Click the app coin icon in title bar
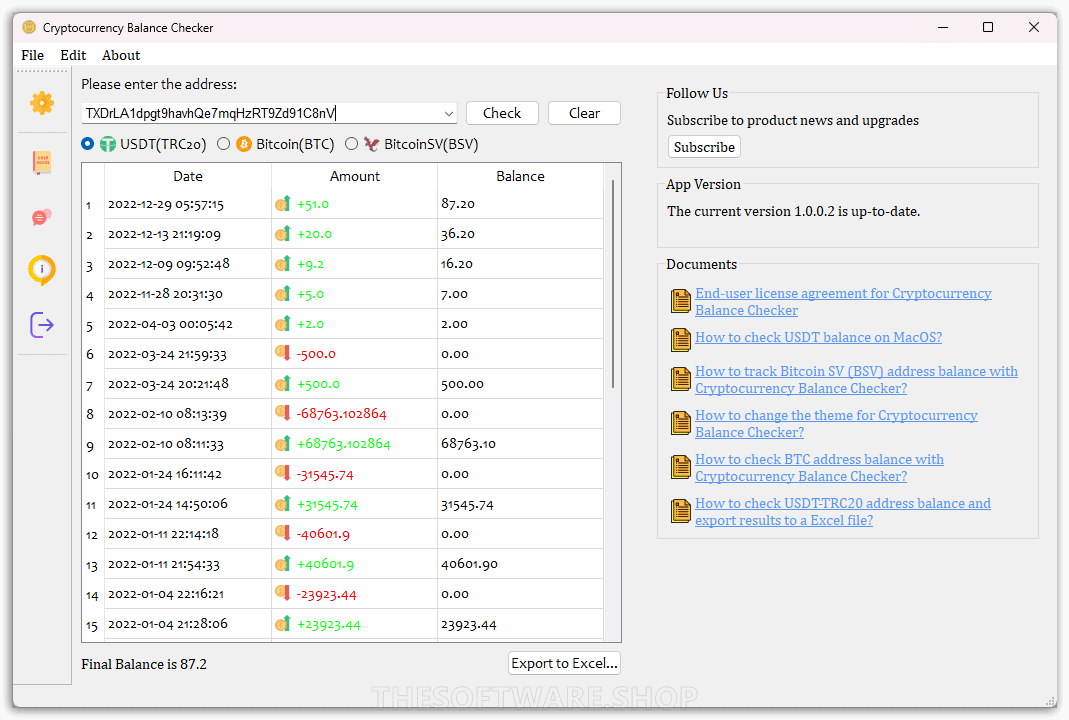1069x720 pixels. point(29,27)
